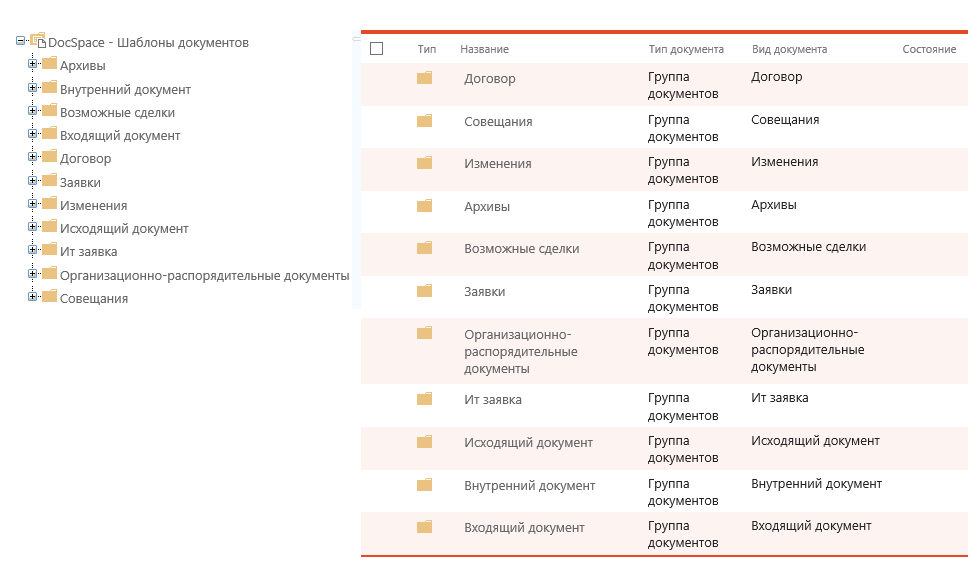Click folder icon in Входящий документ table row
The width and height of the screenshot is (968, 563).
tap(424, 527)
